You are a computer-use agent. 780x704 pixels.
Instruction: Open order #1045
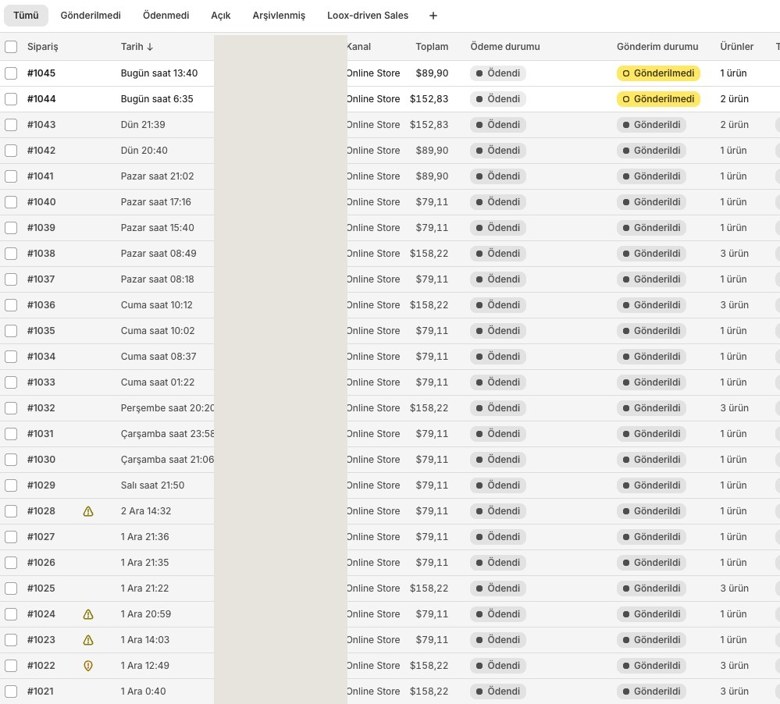coord(41,73)
